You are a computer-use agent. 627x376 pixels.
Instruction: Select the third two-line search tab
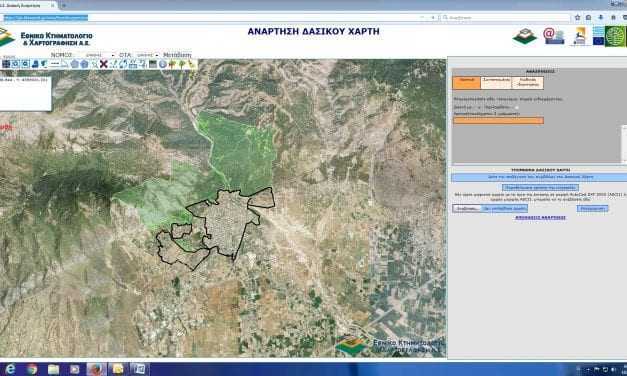pos(527,82)
